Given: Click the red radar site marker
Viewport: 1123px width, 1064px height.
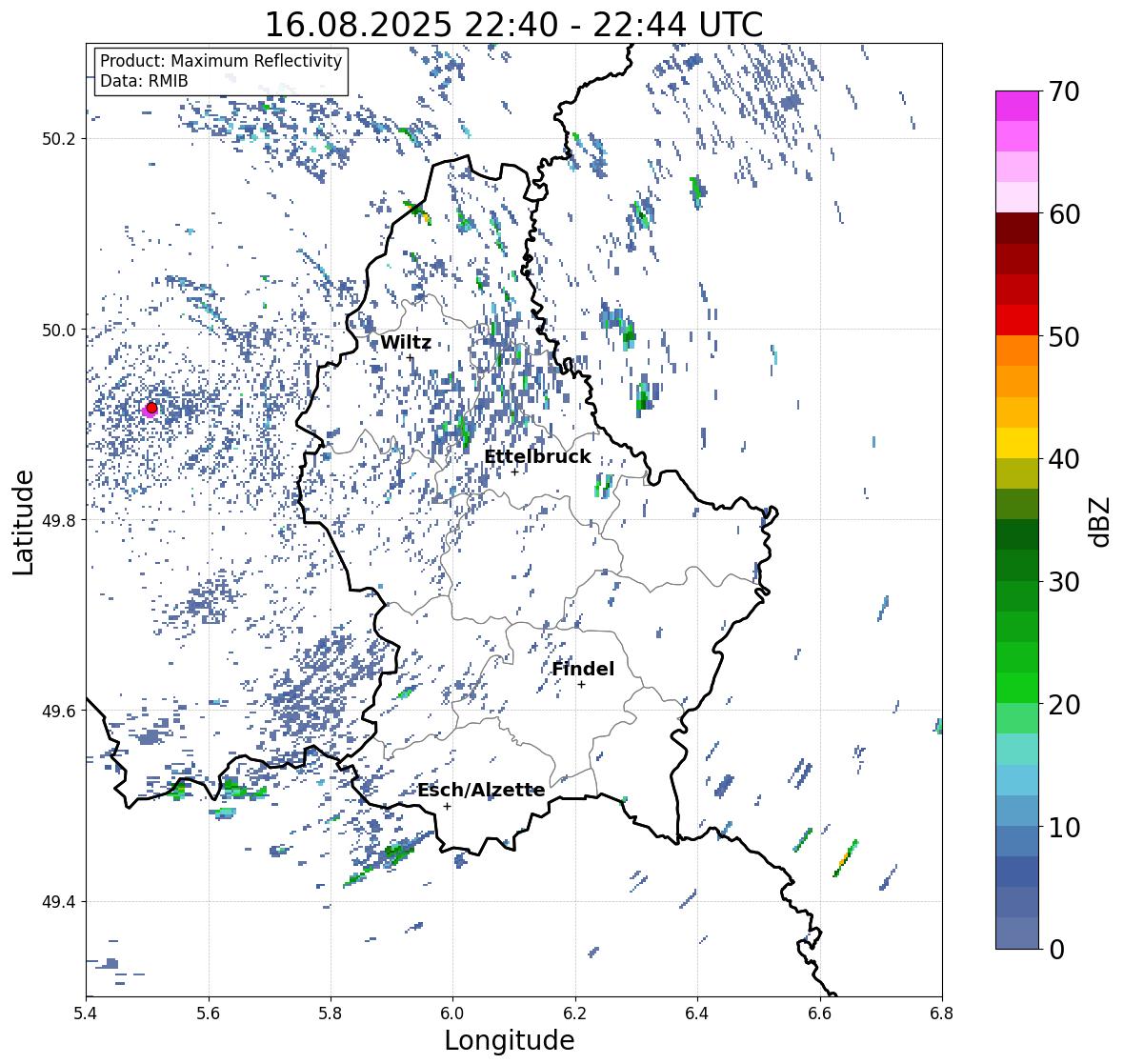Looking at the screenshot, I should pos(151,408).
